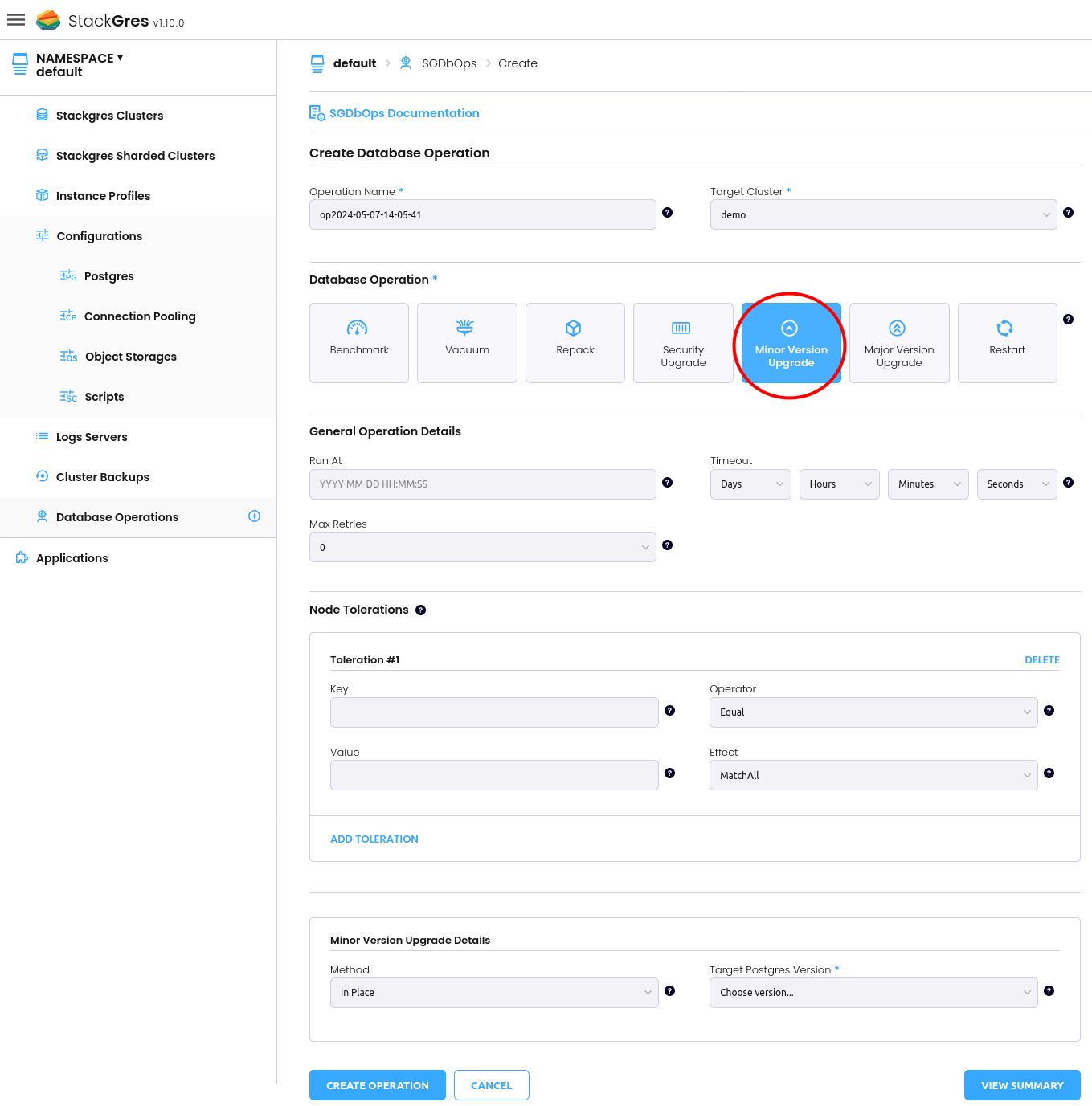Expand the Max Retries dropdown
This screenshot has width=1092, height=1106.
coord(482,548)
